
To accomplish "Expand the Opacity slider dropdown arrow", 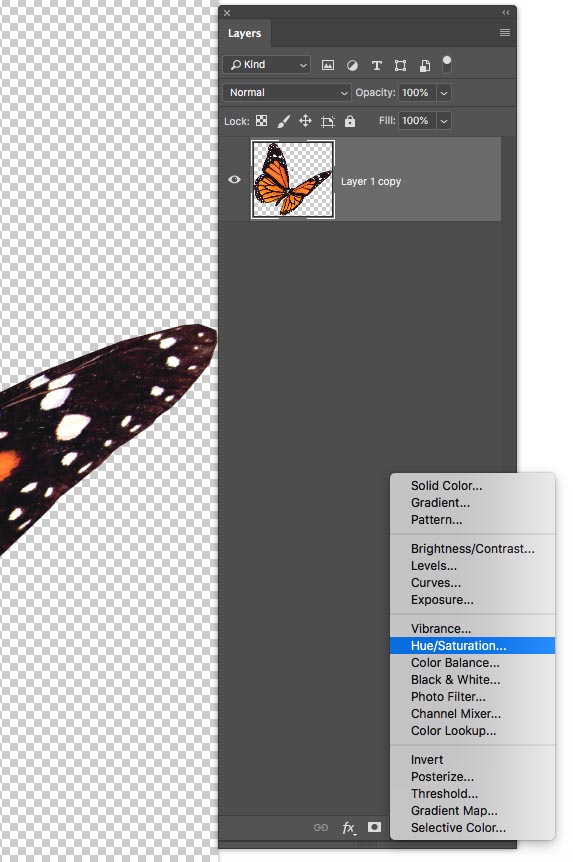I will tap(444, 92).
